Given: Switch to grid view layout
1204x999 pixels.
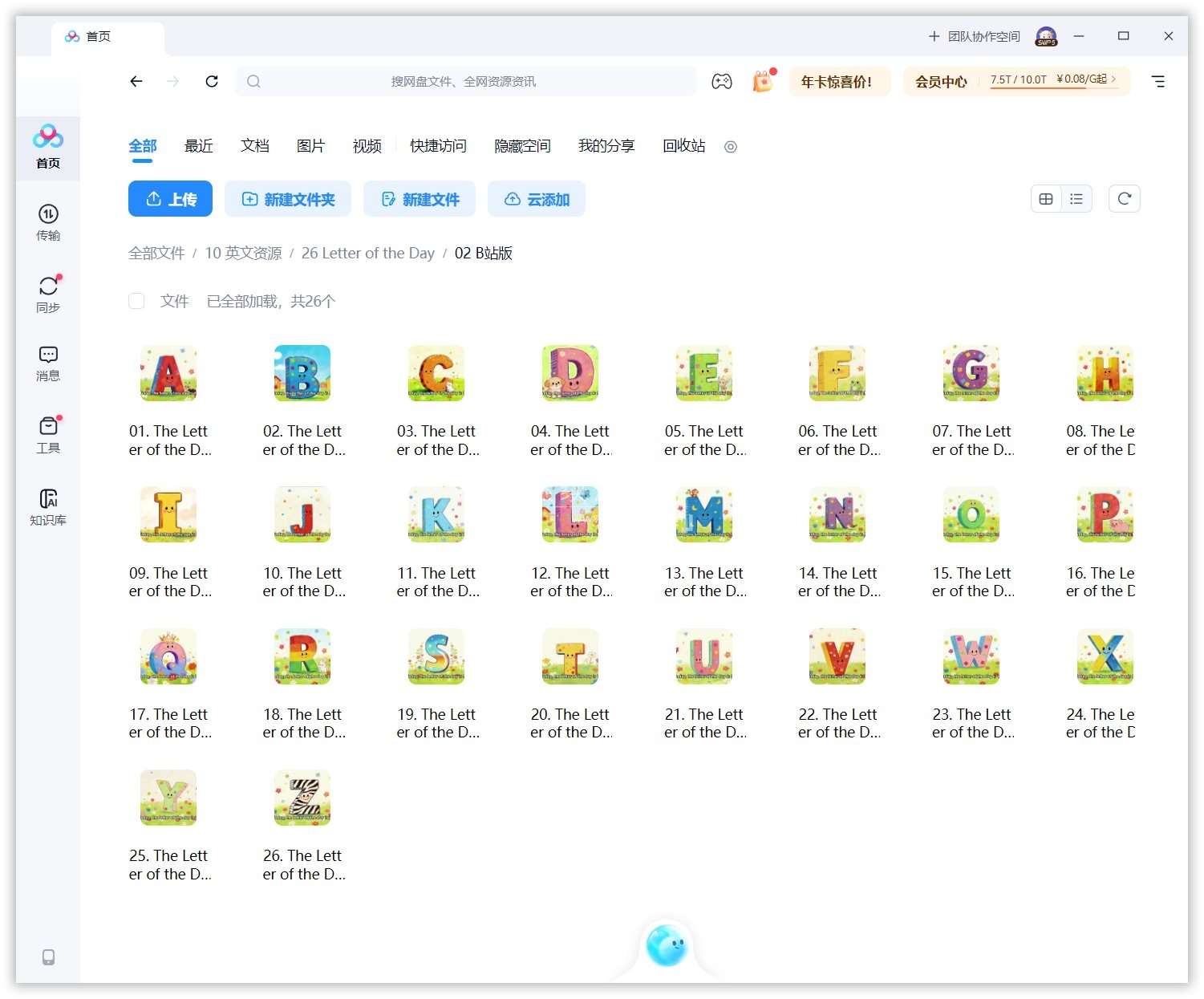Looking at the screenshot, I should click(x=1046, y=199).
